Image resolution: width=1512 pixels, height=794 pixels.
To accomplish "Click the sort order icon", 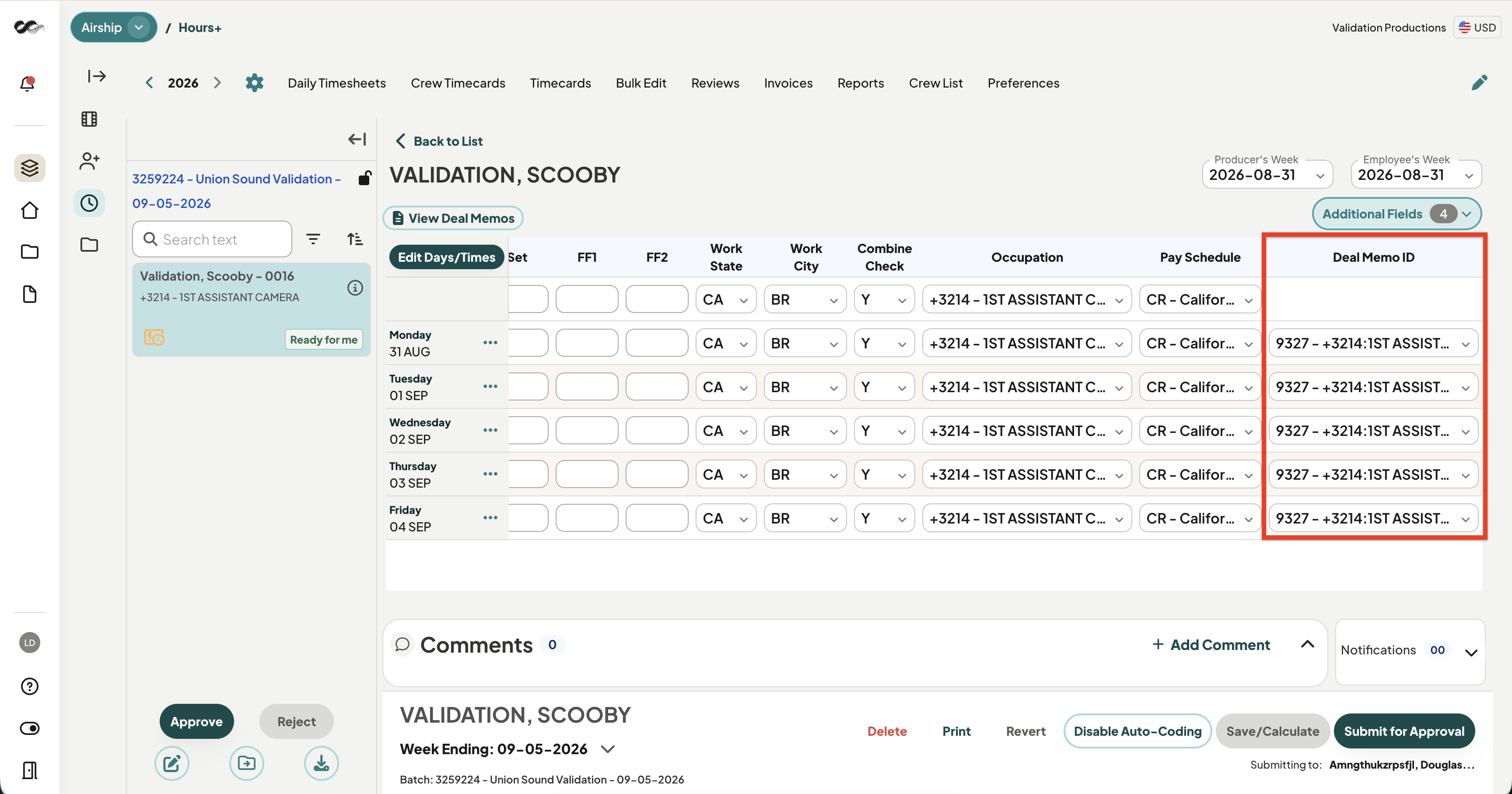I will click(x=354, y=239).
